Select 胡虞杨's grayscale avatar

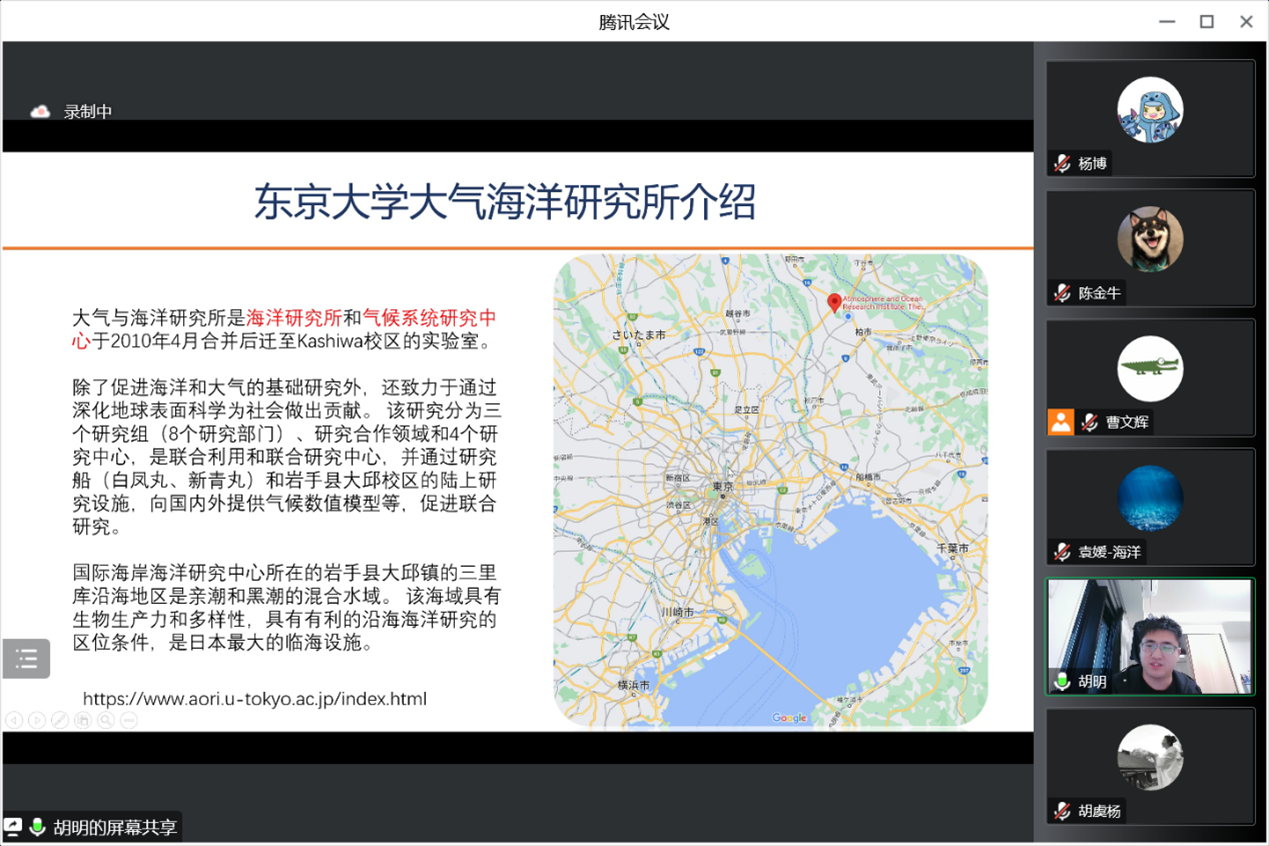(1150, 758)
